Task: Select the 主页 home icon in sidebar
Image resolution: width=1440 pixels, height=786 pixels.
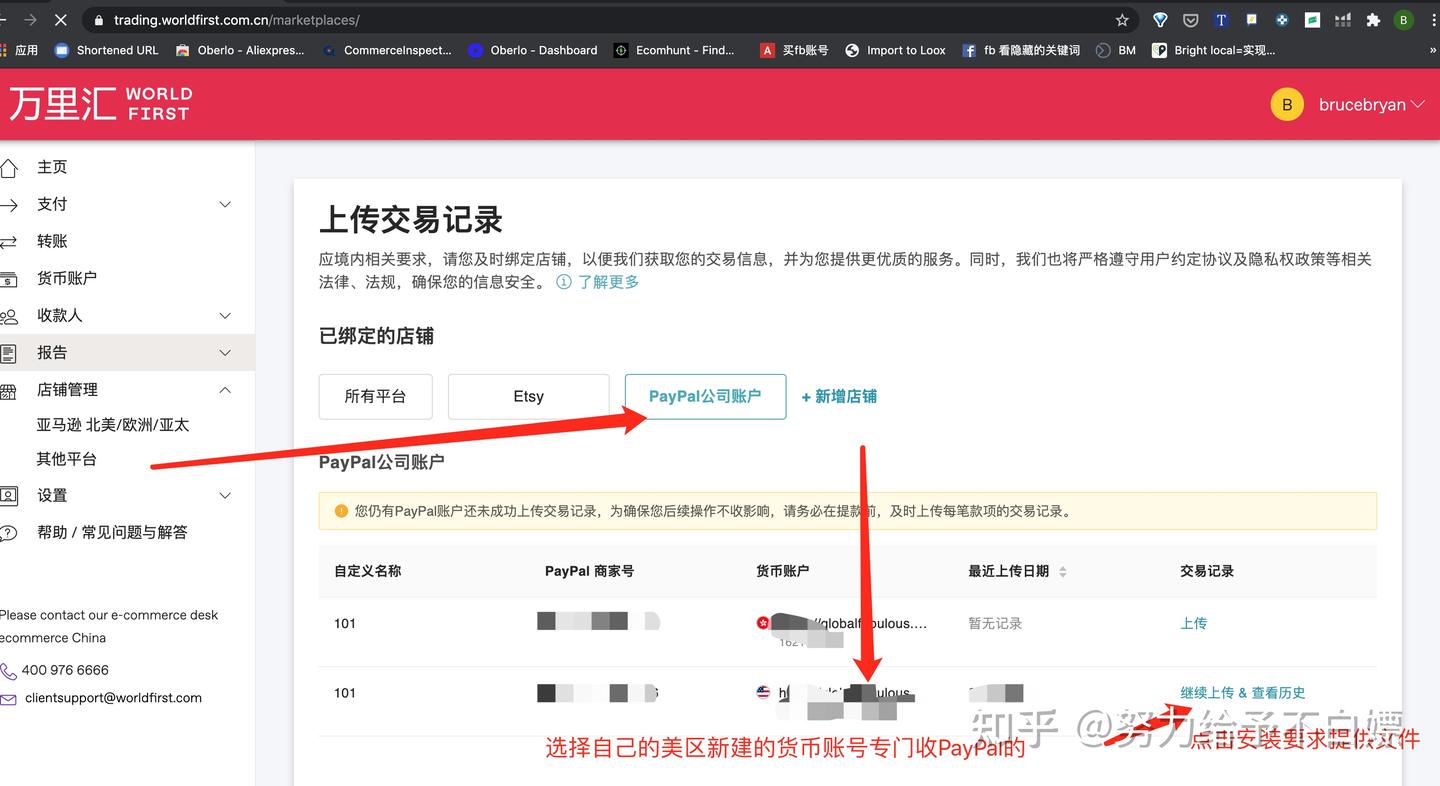Action: tap(8, 167)
